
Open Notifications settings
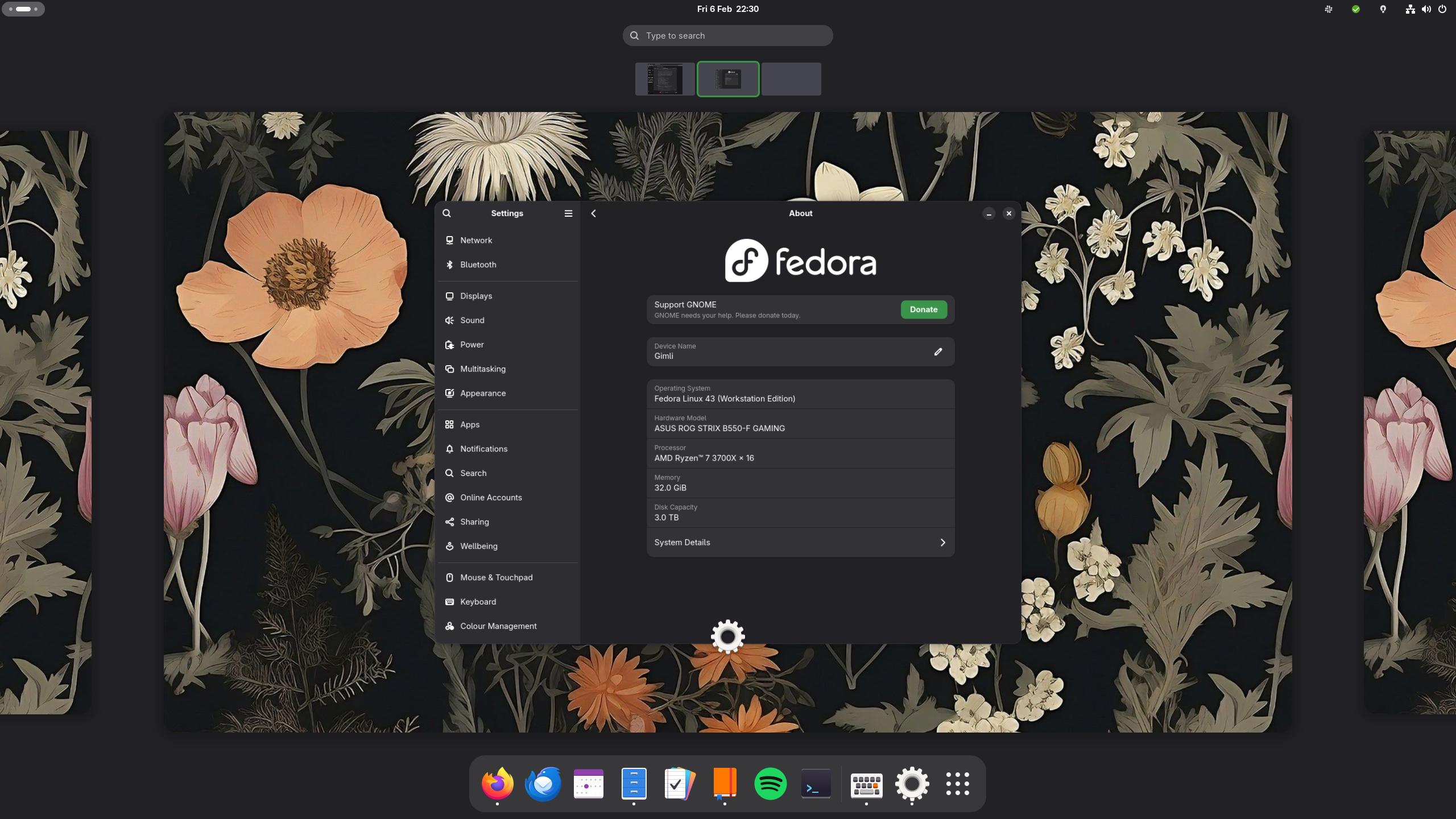[483, 448]
